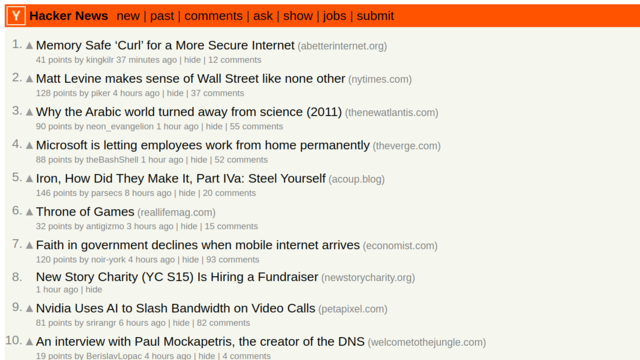
Task: View user neon_evangelion's profile
Action: (120, 127)
